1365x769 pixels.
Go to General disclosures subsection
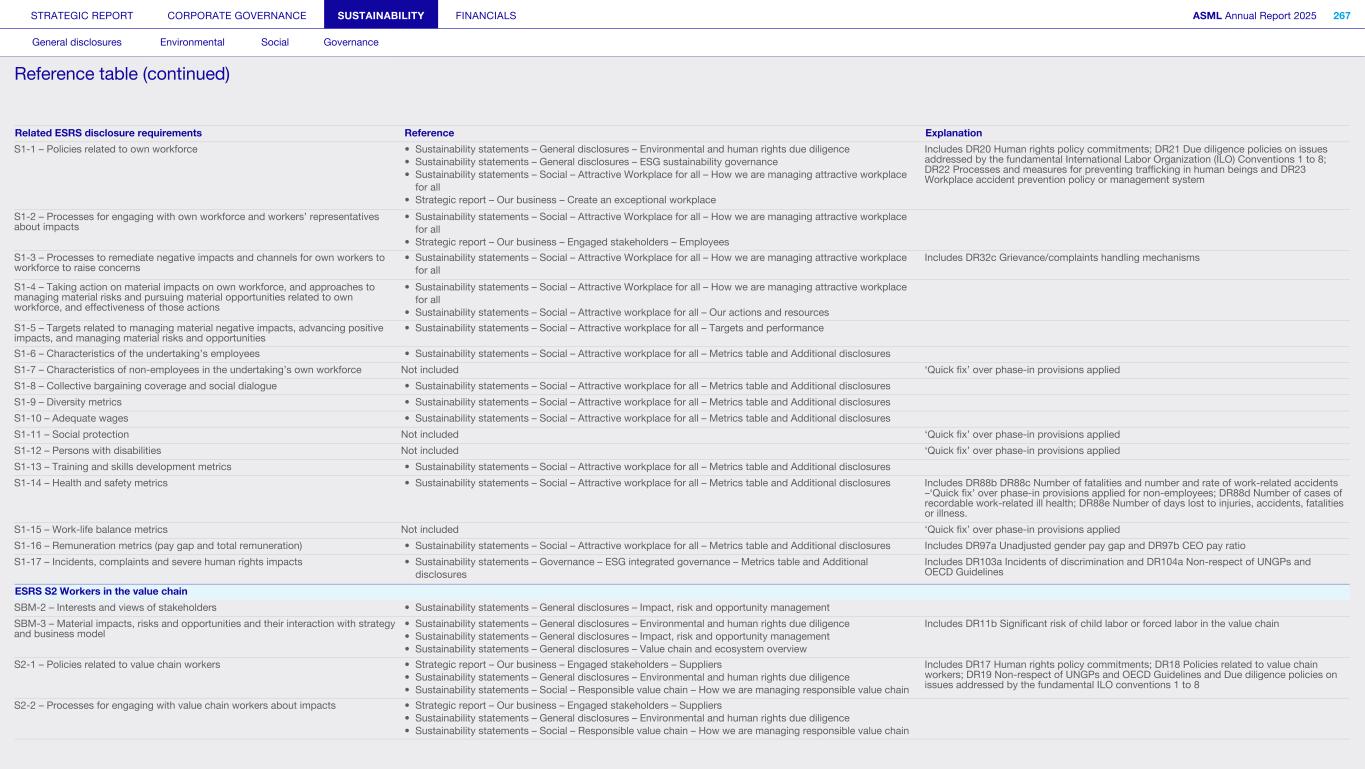(x=77, y=42)
